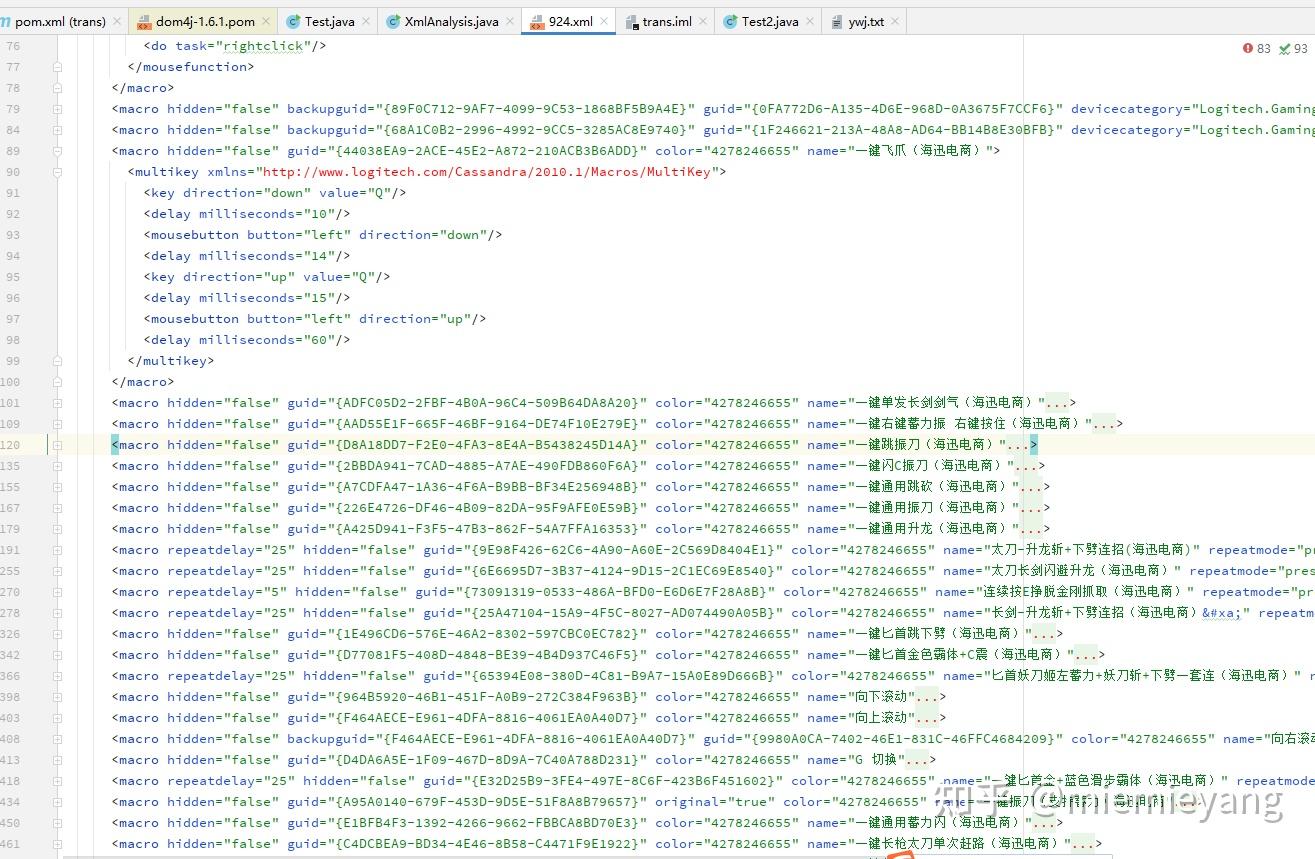Click guid {44038EA9-2ACE-45E2-A872-210ACB3B6ADD}
This screenshot has height=859, width=1315.
(487, 151)
